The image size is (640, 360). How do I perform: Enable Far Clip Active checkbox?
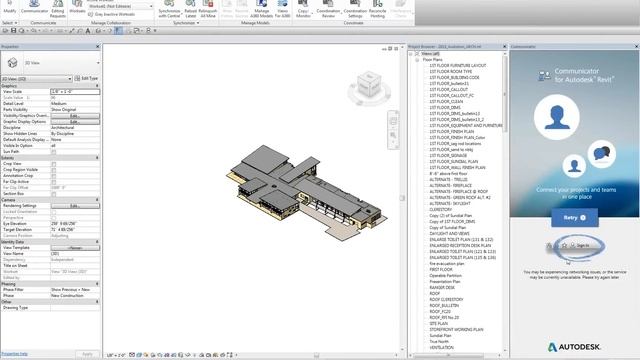click(x=53, y=182)
